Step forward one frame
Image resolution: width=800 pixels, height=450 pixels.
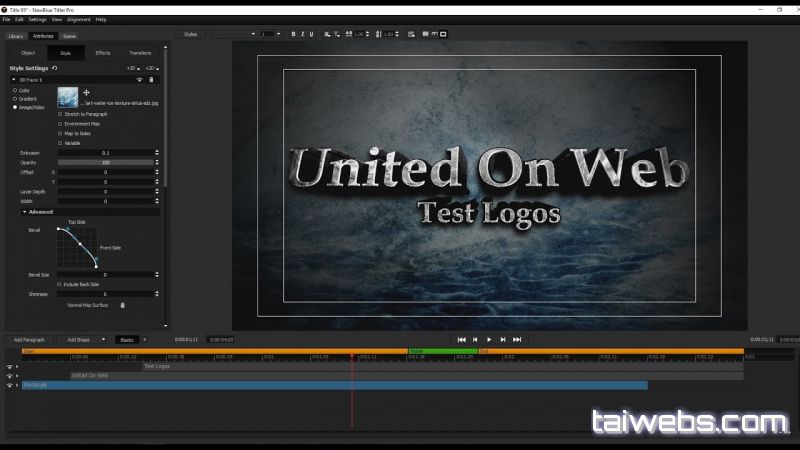(503, 340)
